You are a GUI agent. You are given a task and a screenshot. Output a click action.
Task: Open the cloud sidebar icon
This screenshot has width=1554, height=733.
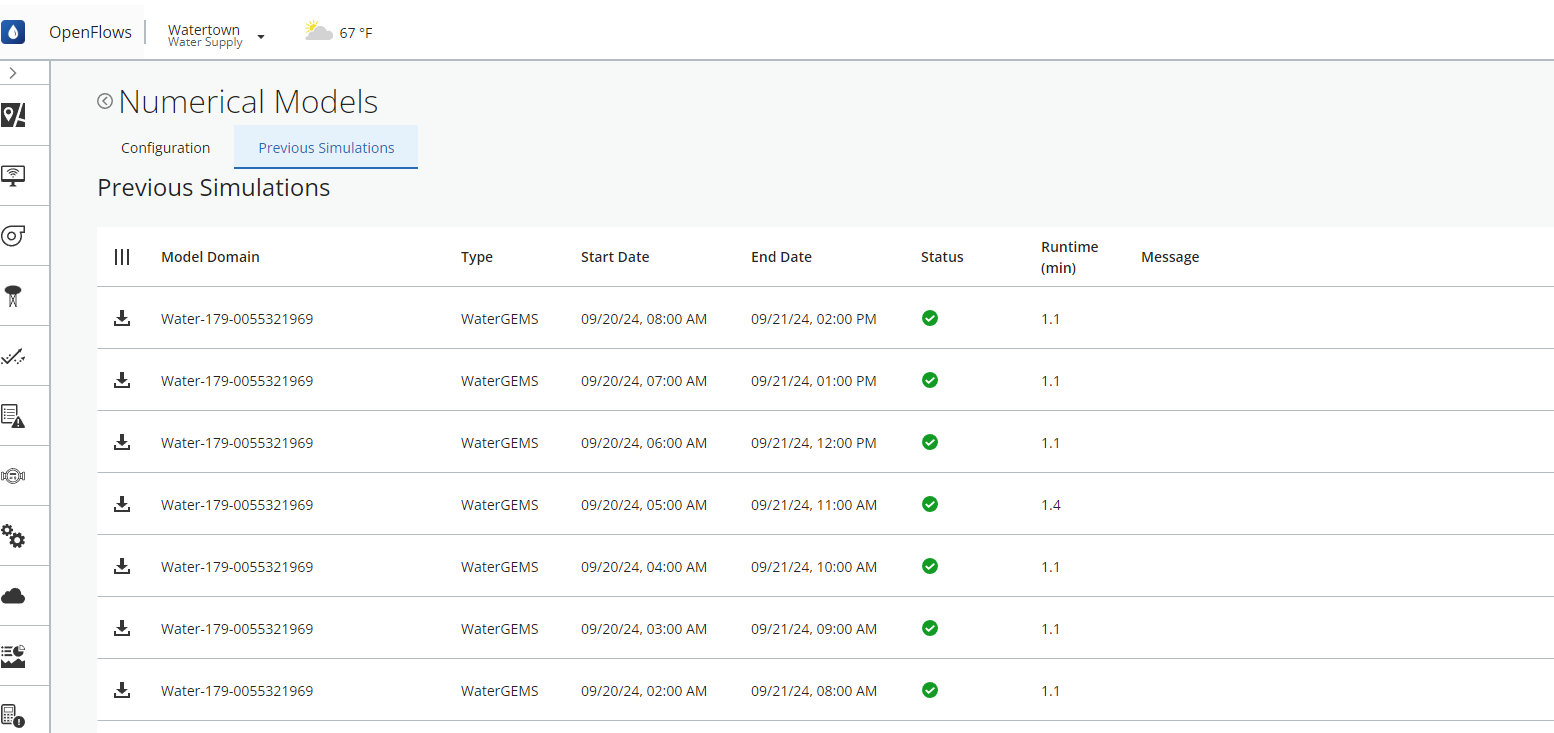pos(13,596)
